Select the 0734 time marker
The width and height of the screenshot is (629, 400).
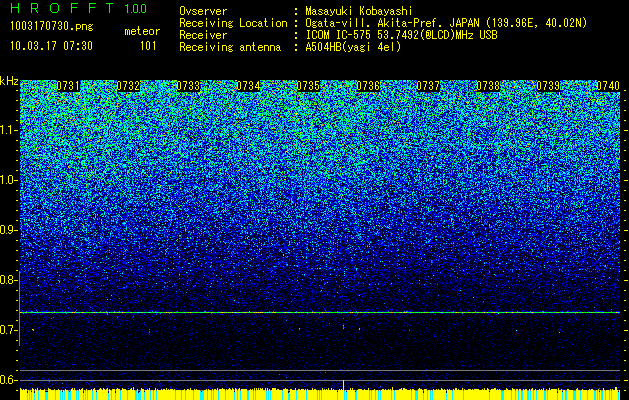[248, 86]
